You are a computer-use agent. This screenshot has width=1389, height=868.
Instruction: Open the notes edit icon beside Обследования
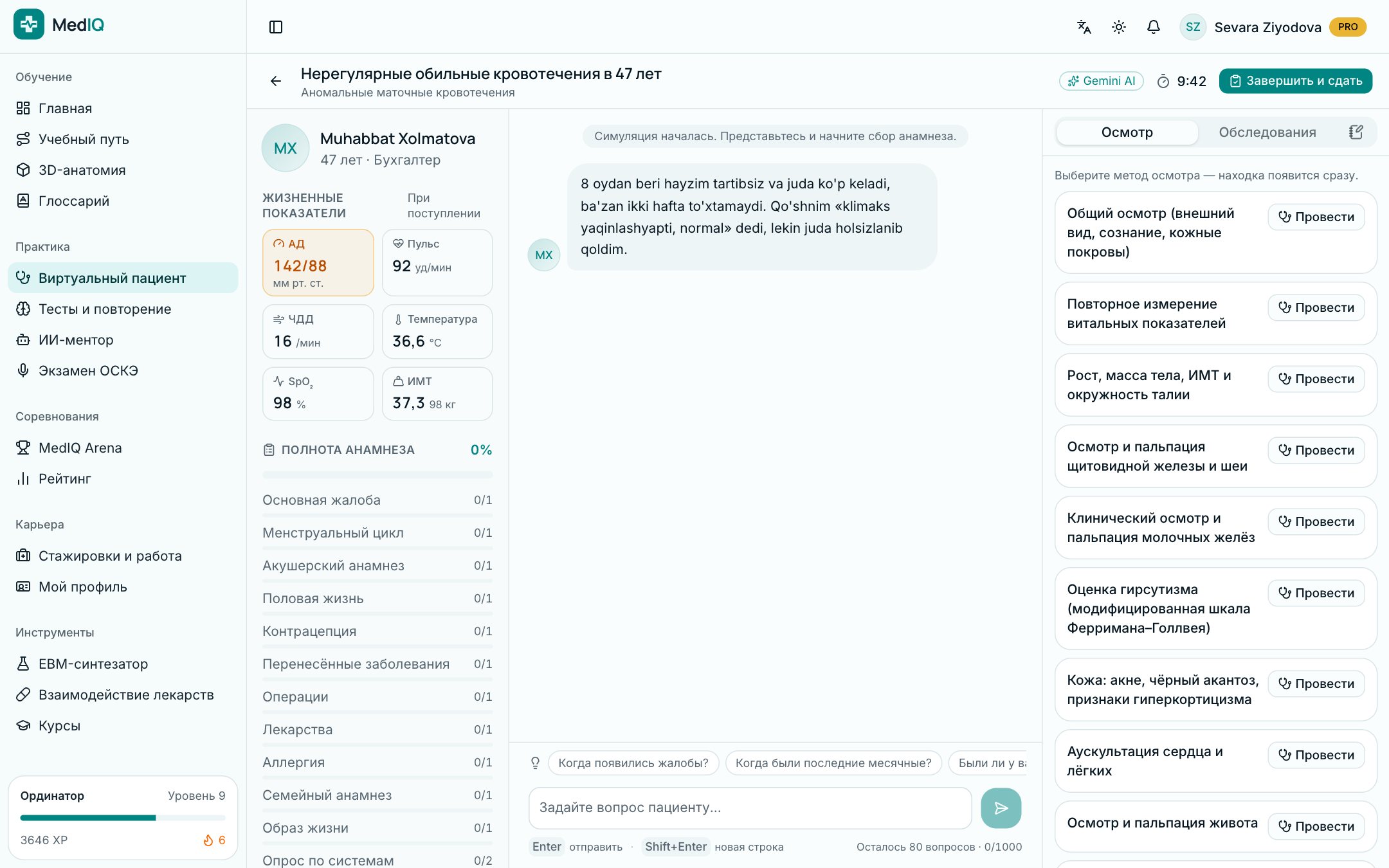1356,132
